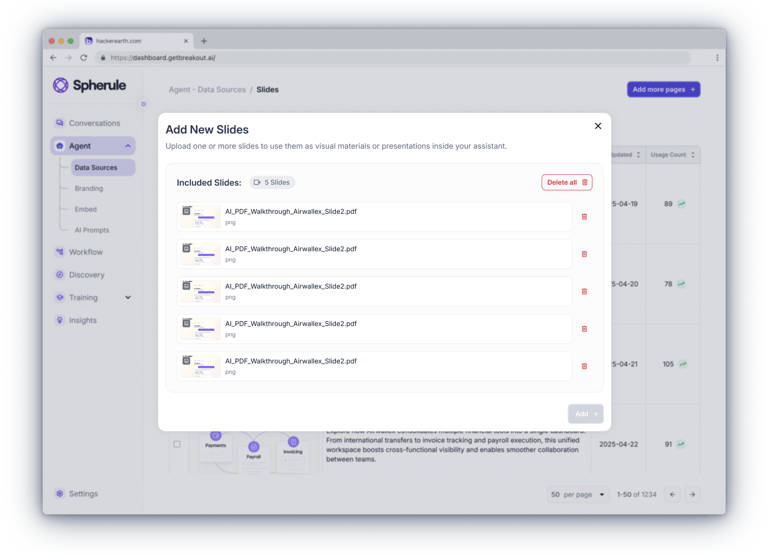768x553 pixels.
Task: Open the third slide thumbnail preview
Action: 200,291
